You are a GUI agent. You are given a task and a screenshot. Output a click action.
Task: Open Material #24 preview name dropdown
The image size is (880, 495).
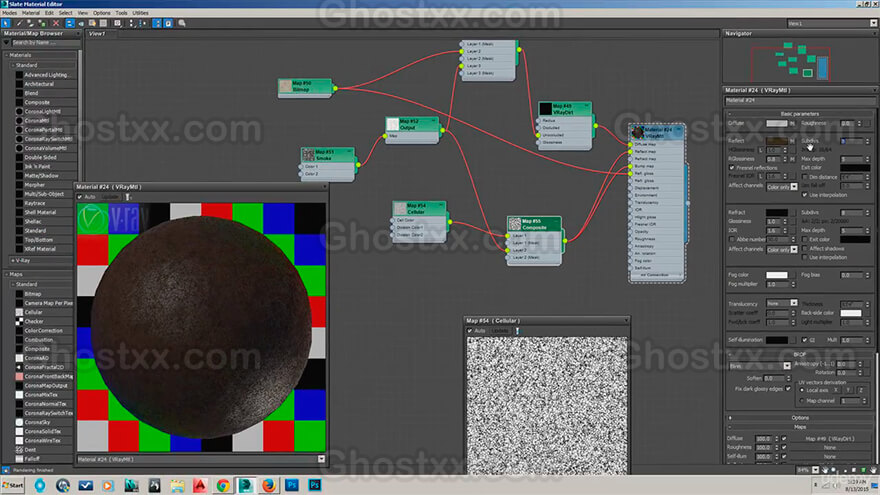[x=321, y=459]
